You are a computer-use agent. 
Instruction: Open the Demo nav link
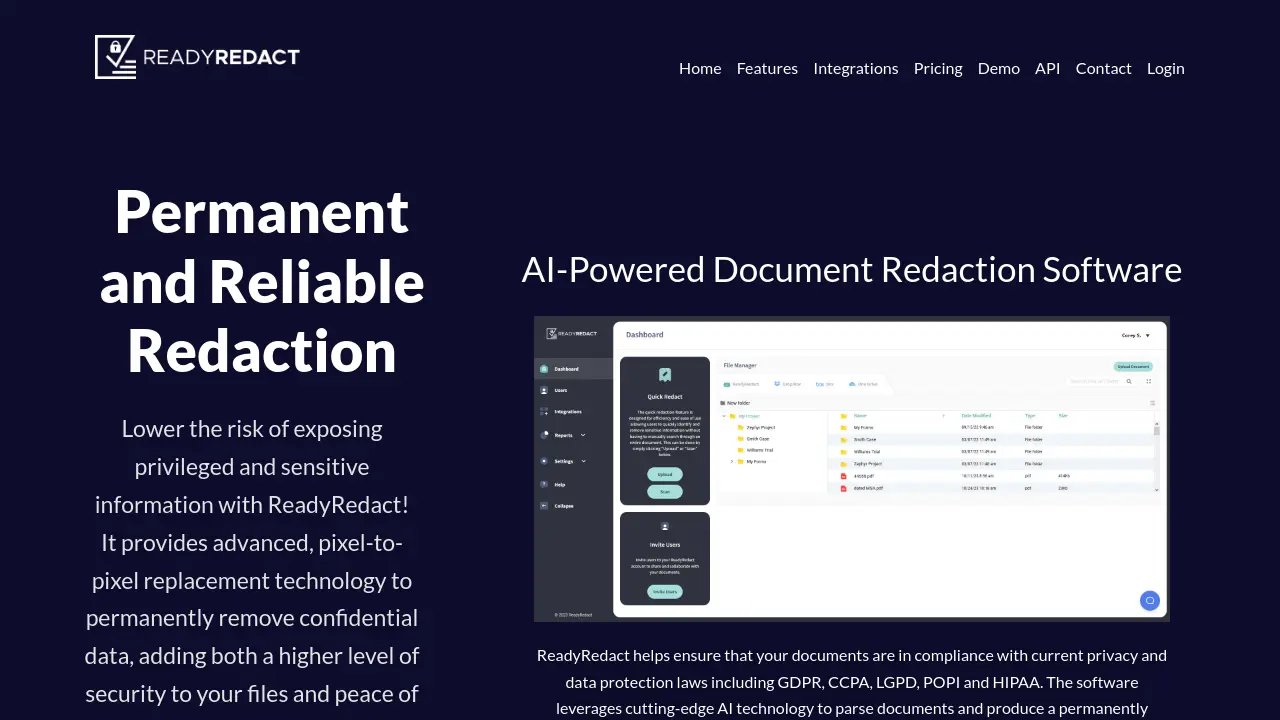999,68
